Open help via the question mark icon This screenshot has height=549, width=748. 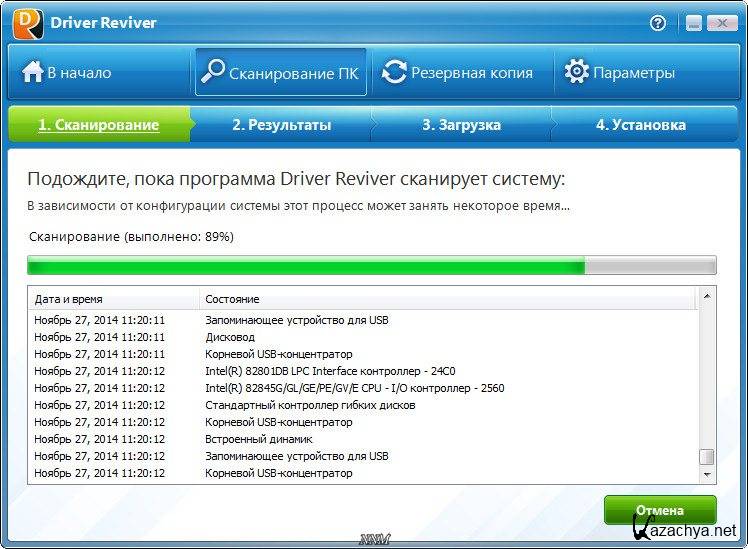coord(658,23)
